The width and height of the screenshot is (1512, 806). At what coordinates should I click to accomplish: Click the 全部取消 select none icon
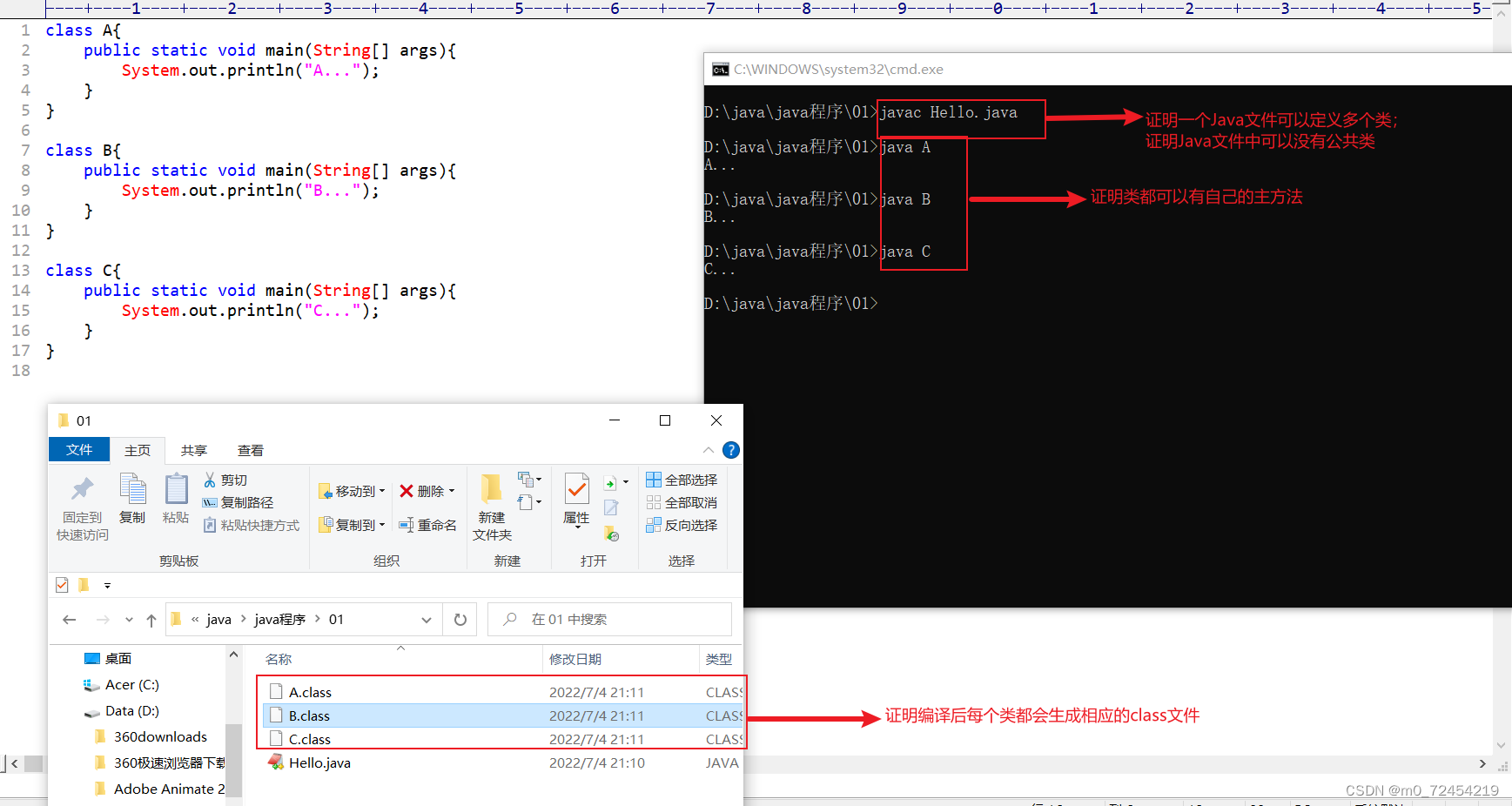[x=654, y=502]
